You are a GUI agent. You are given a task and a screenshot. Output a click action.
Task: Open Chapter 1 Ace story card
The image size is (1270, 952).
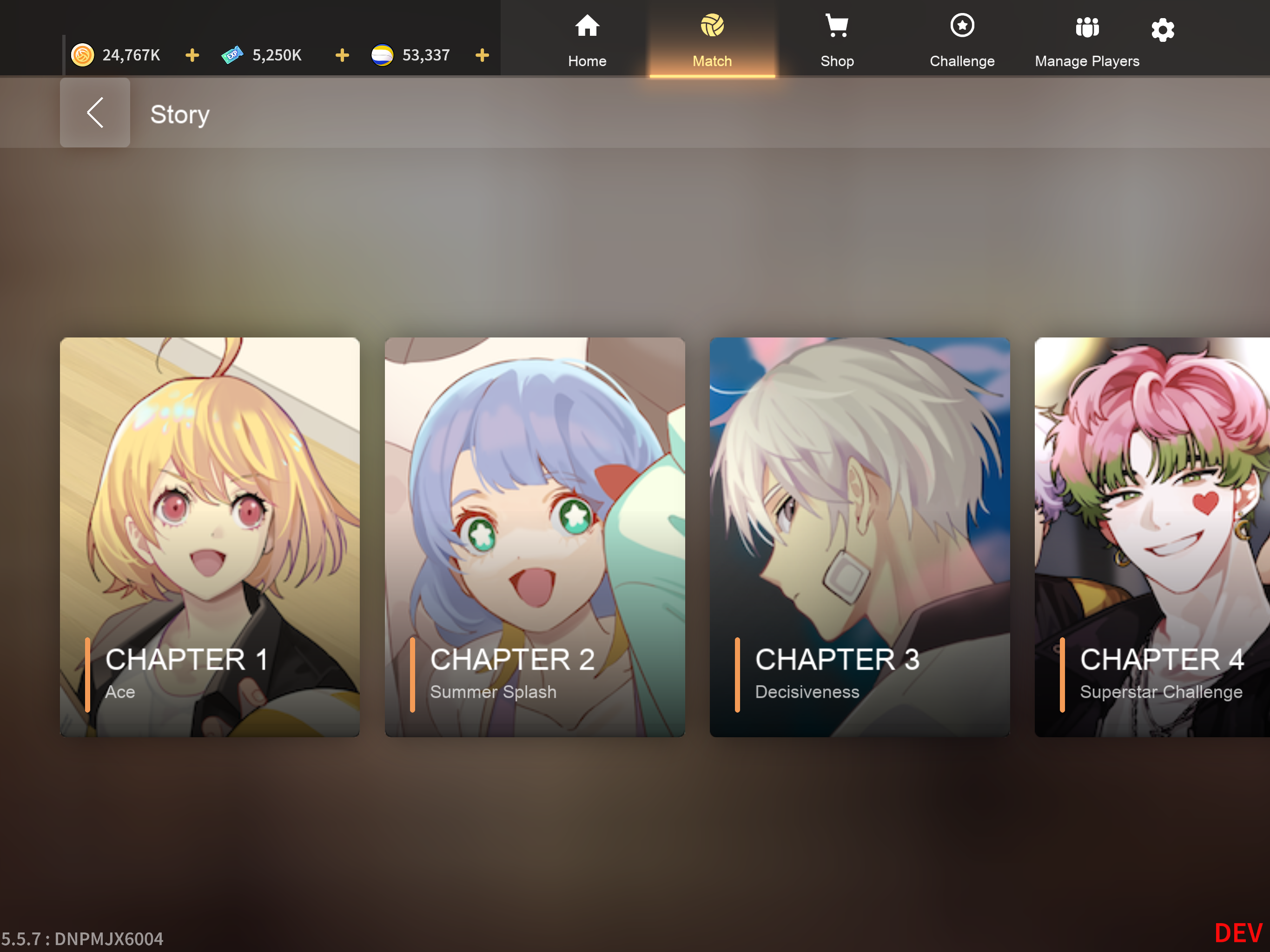click(x=210, y=537)
